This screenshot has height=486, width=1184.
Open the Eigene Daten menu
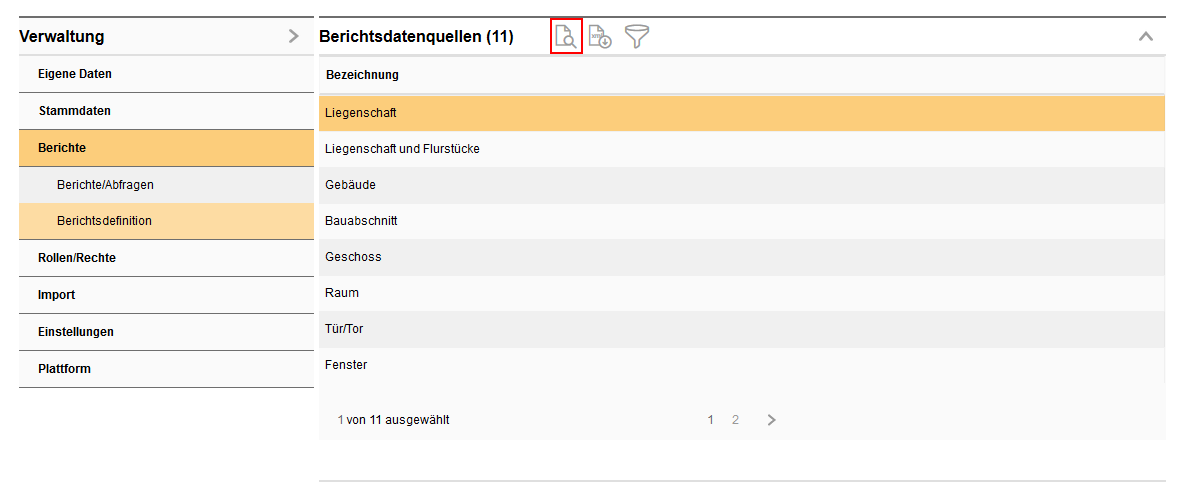(75, 74)
